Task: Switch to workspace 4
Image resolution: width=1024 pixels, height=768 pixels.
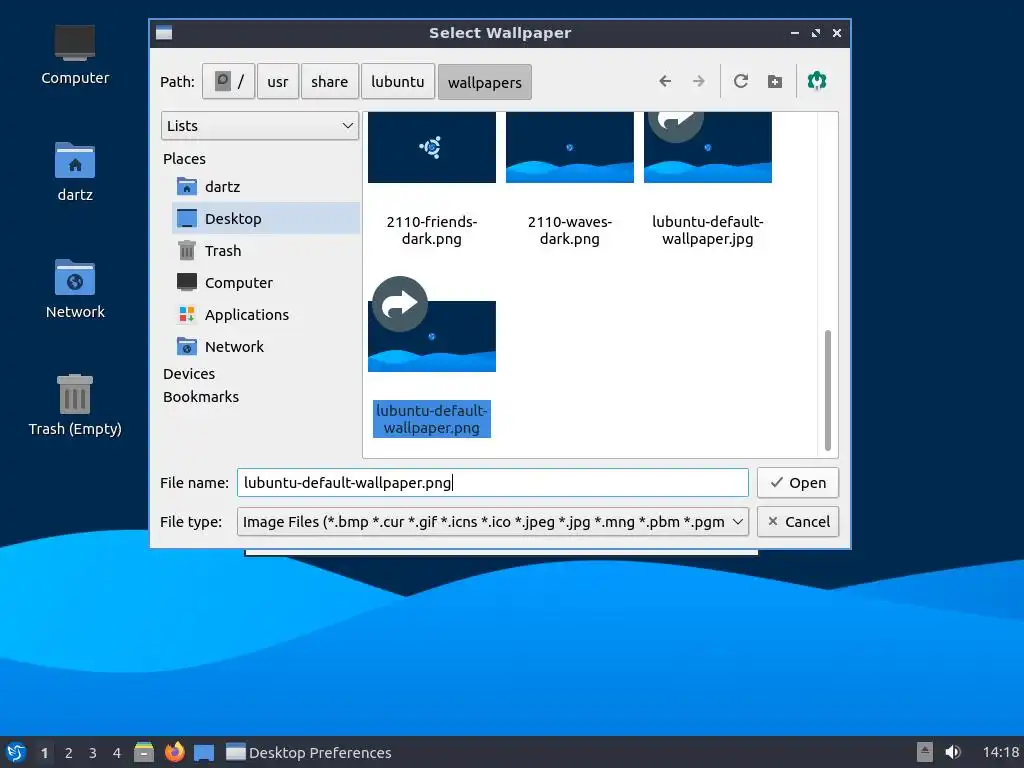Action: (x=117, y=753)
